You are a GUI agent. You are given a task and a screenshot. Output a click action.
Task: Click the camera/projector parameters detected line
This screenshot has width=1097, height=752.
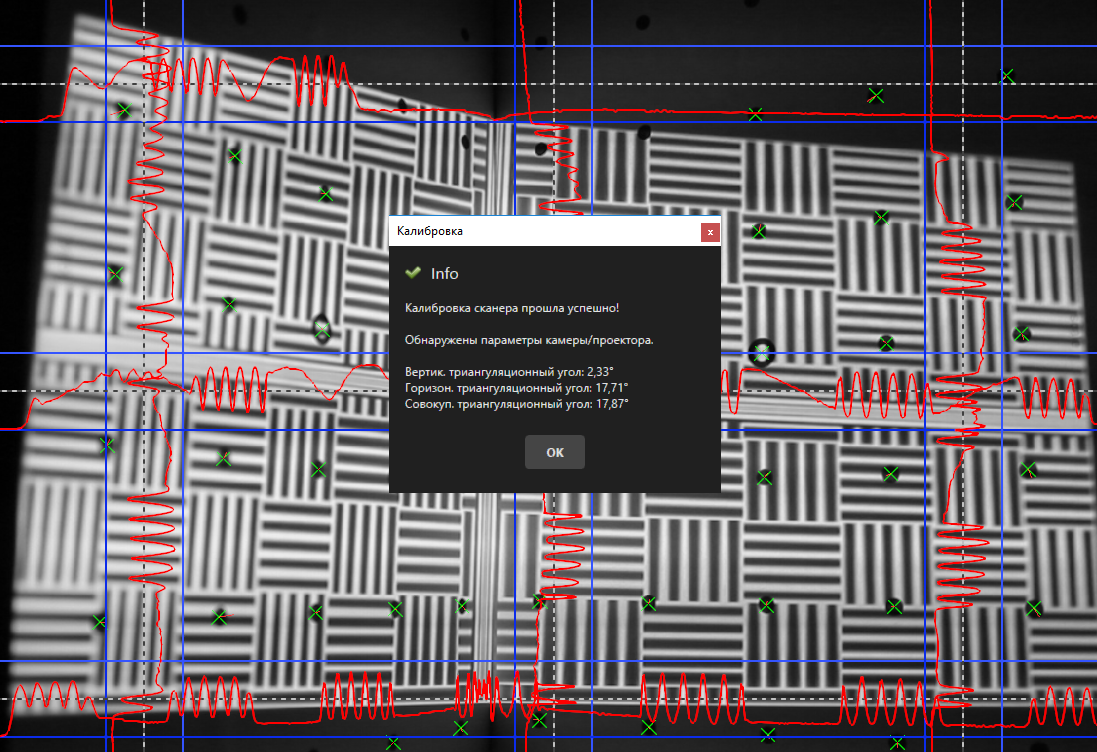pos(529,340)
